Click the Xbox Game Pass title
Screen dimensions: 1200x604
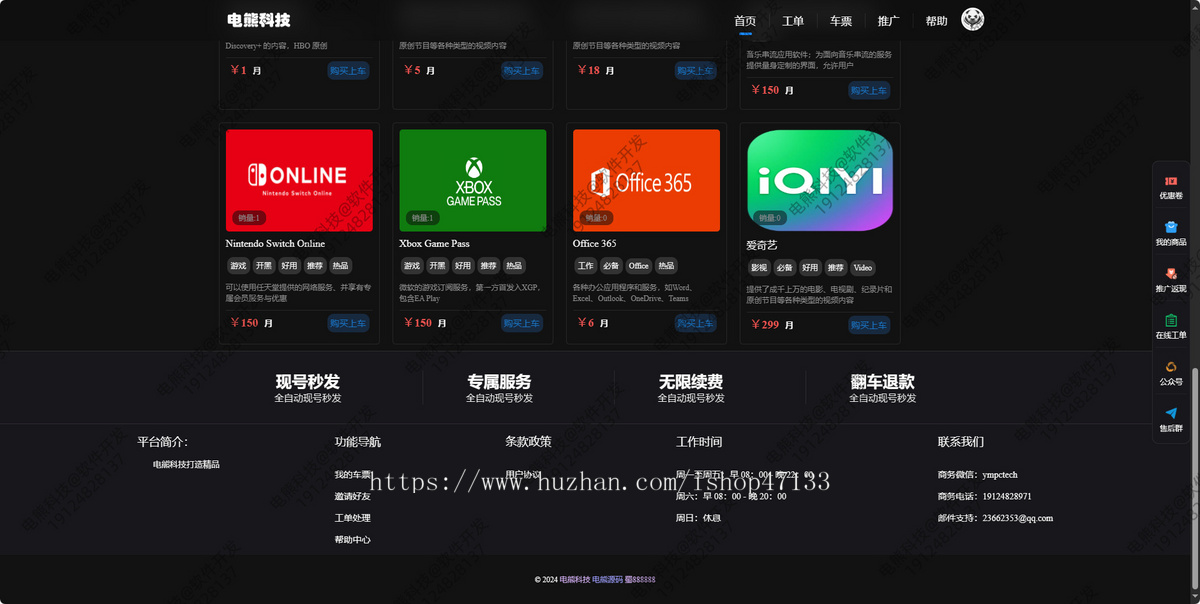[434, 243]
